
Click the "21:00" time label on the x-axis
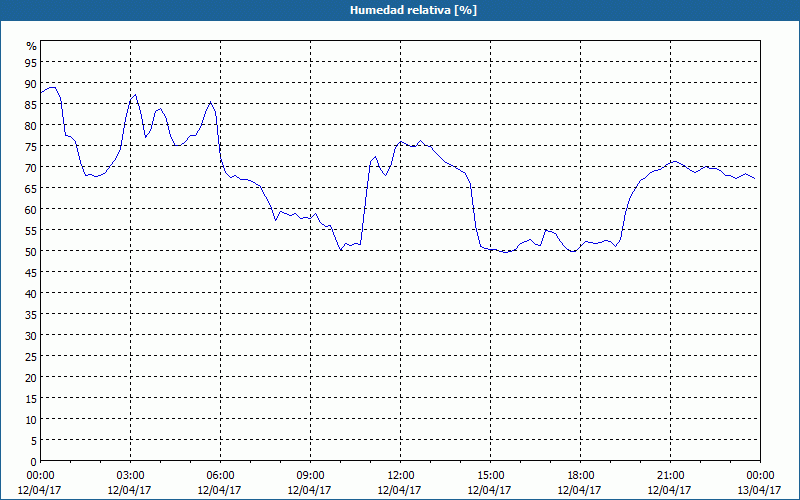(x=670, y=476)
